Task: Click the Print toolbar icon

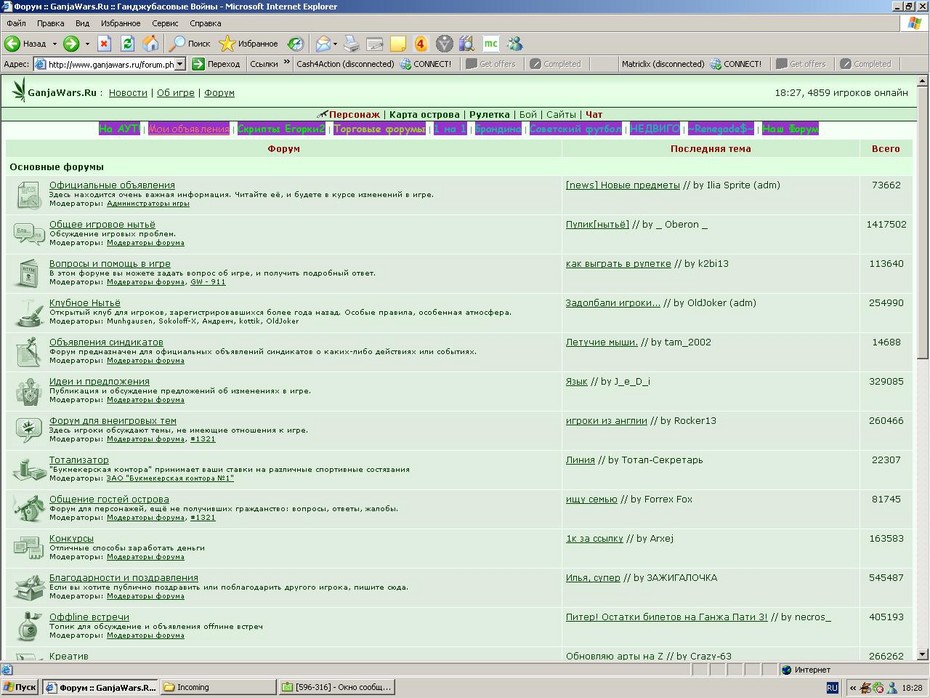Action: (352, 43)
